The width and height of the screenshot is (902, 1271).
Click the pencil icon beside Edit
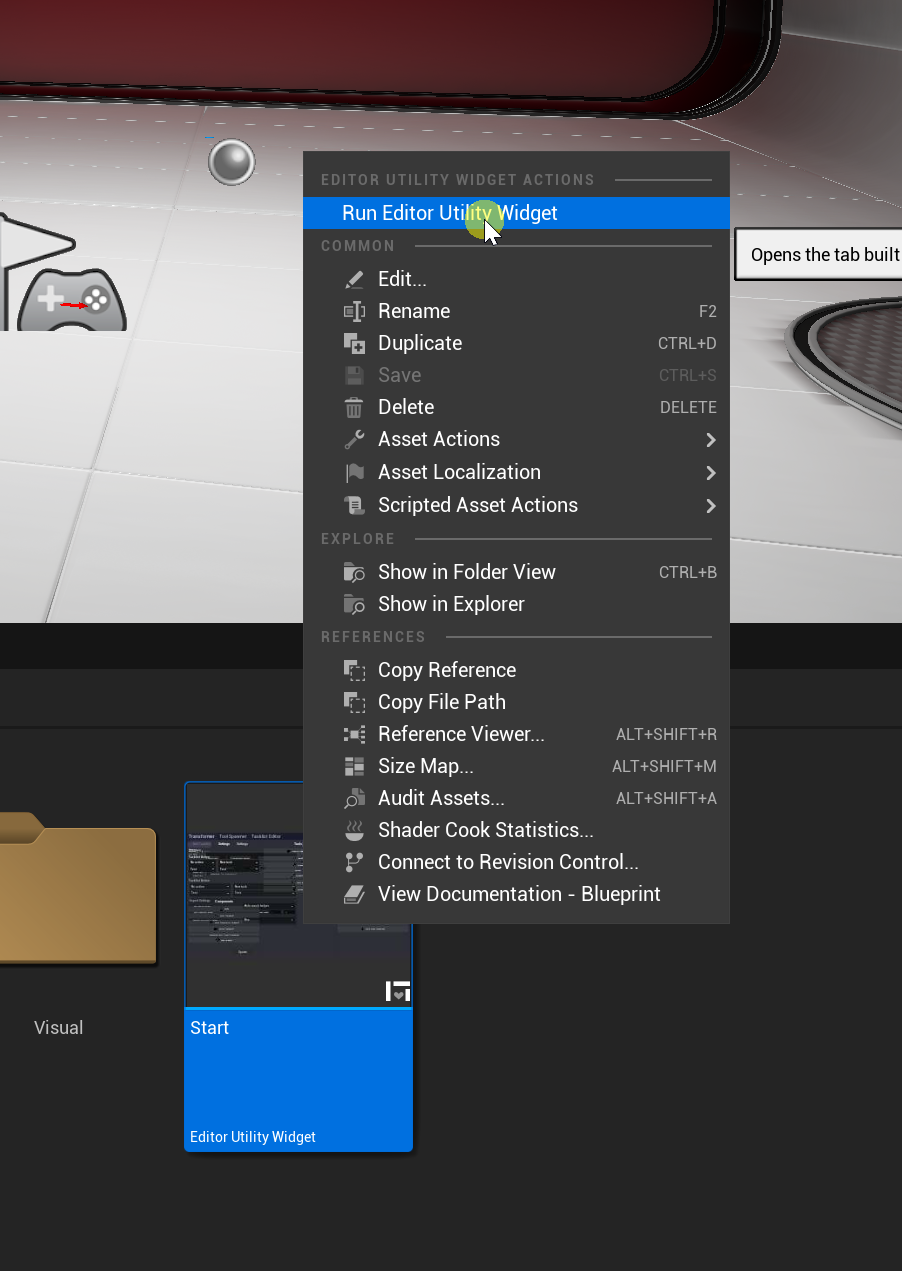coord(354,280)
